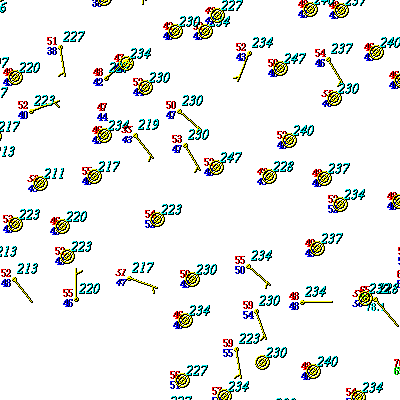This screenshot has width=400, height=400.
Task: Click the pressure value 219
Action: coord(148,125)
